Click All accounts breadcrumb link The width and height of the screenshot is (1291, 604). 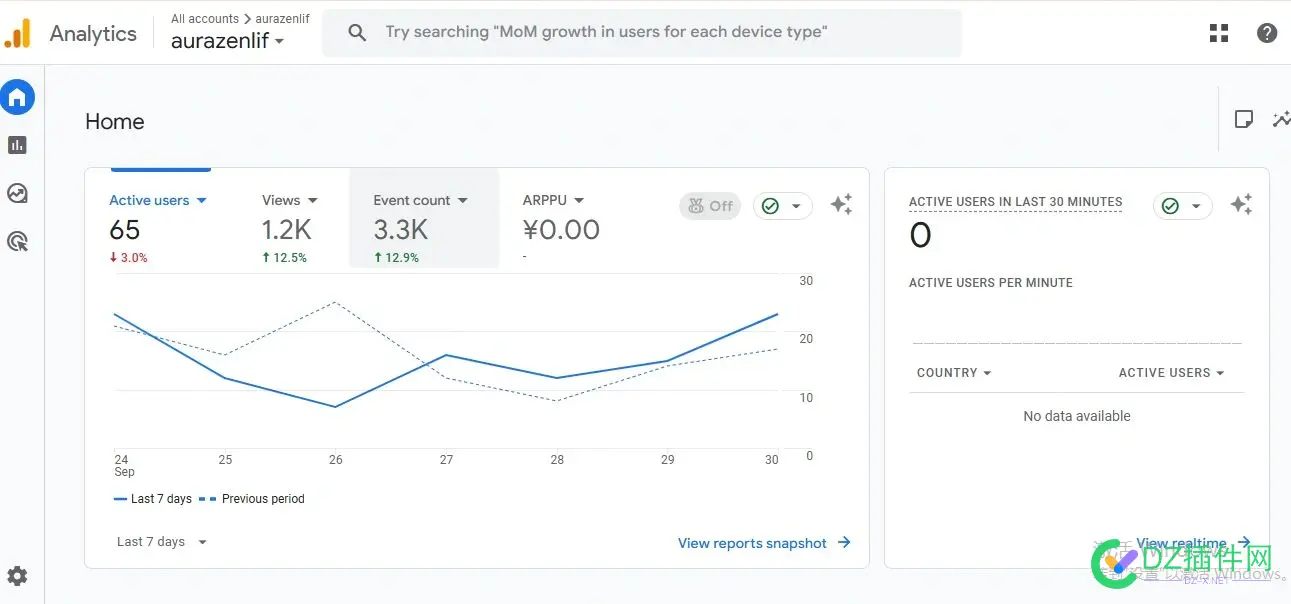coord(204,18)
